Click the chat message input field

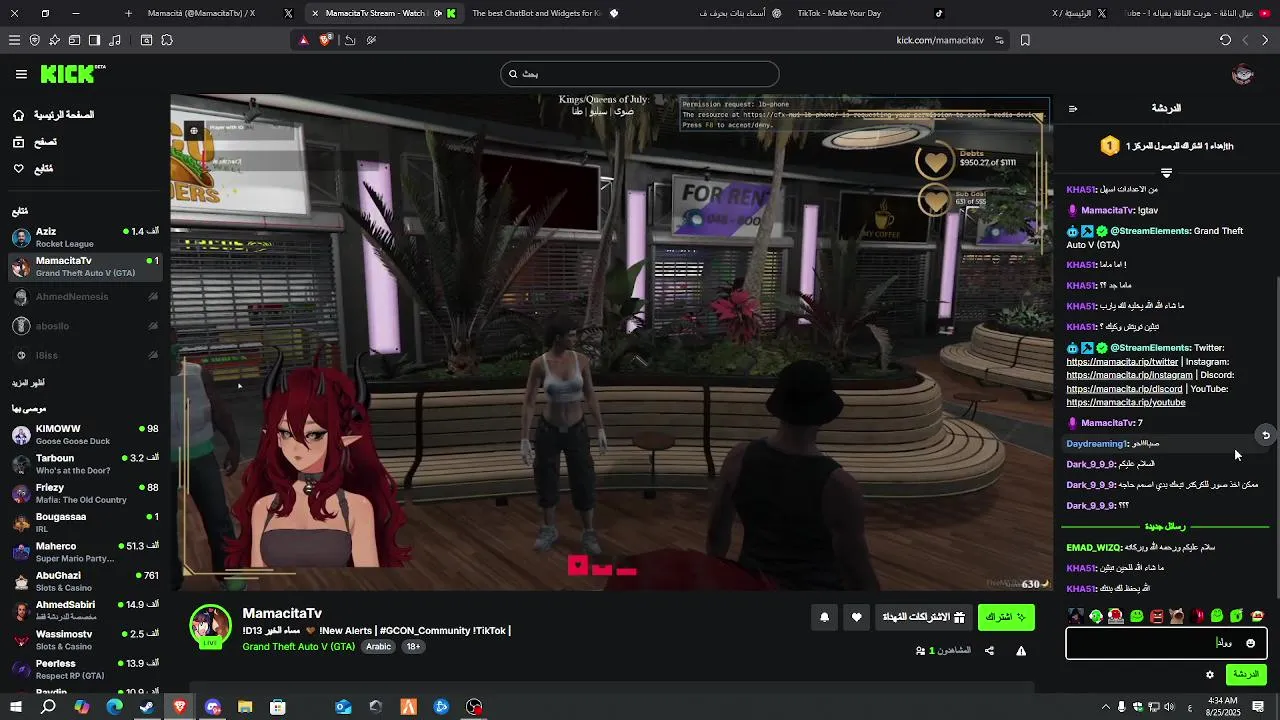[1166, 643]
